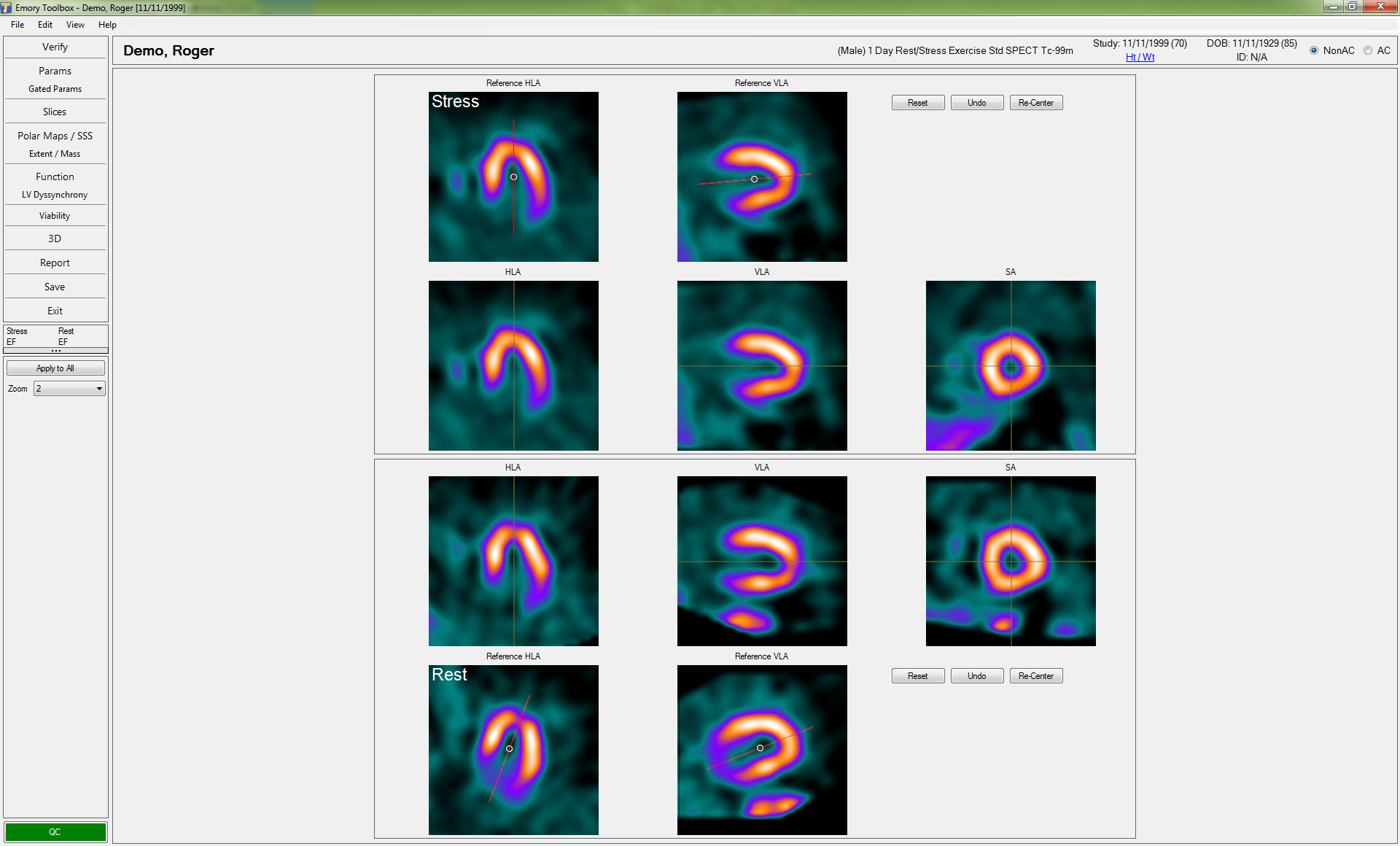Screen dimensions: 1400x846
Task: Open the Help menu
Action: pyautogui.click(x=107, y=25)
